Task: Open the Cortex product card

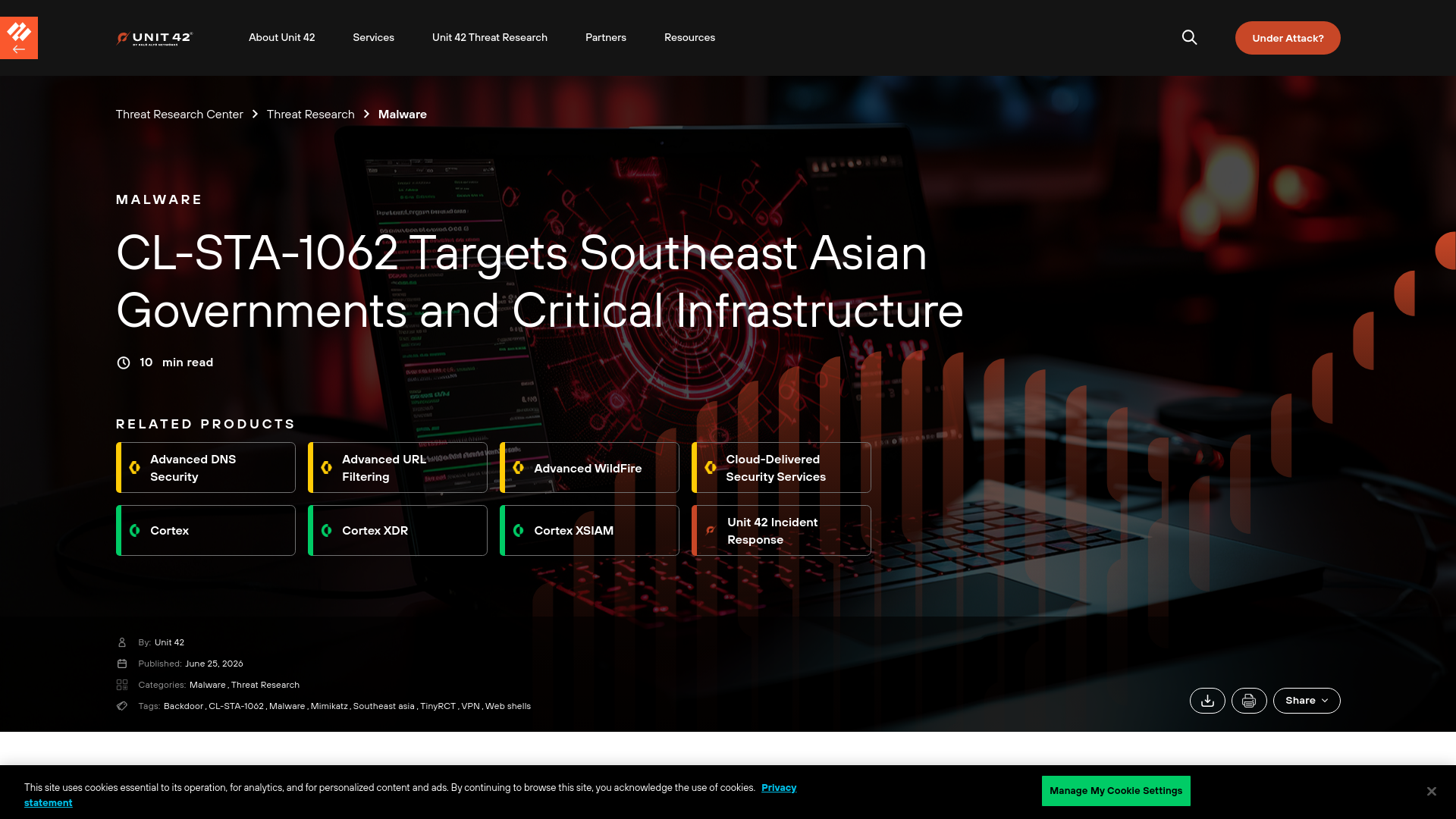Action: click(x=206, y=531)
